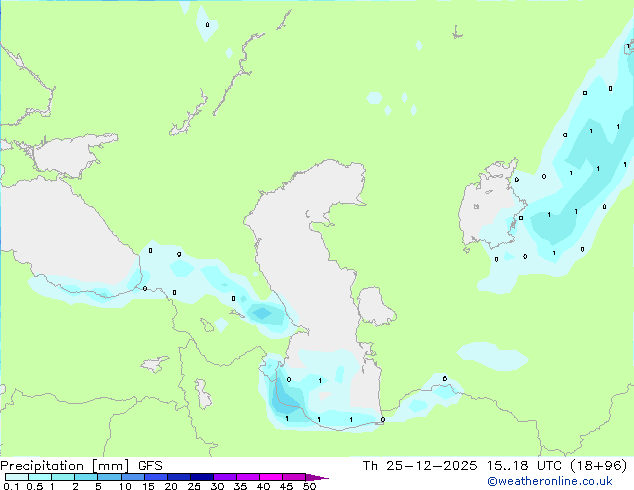The image size is (634, 490).
Task: Pick the 0.5–1 mm legend swatch
Action: [40, 477]
